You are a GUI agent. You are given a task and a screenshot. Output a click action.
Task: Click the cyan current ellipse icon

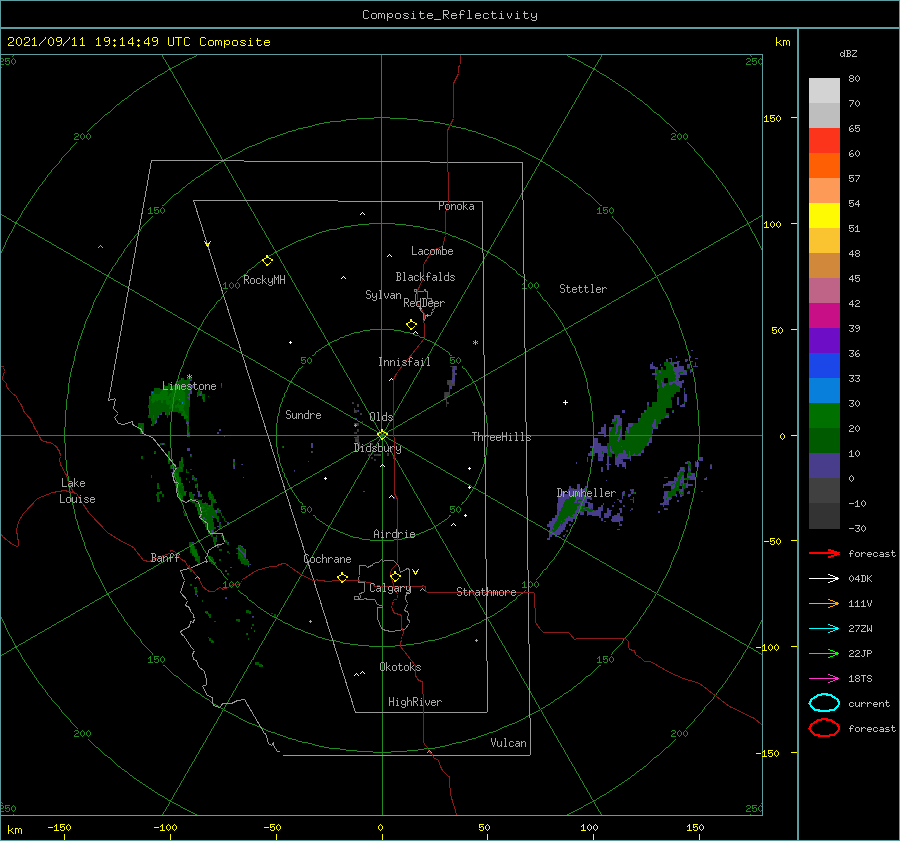tap(824, 703)
